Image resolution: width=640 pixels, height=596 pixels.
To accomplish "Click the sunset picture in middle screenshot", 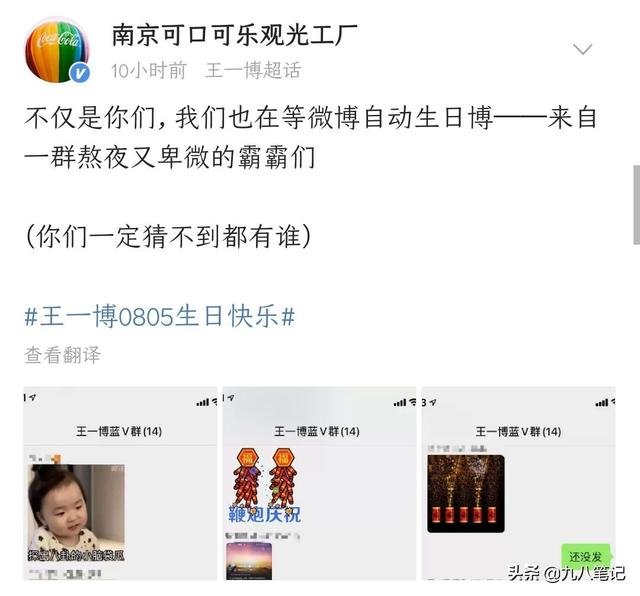I will click(249, 561).
